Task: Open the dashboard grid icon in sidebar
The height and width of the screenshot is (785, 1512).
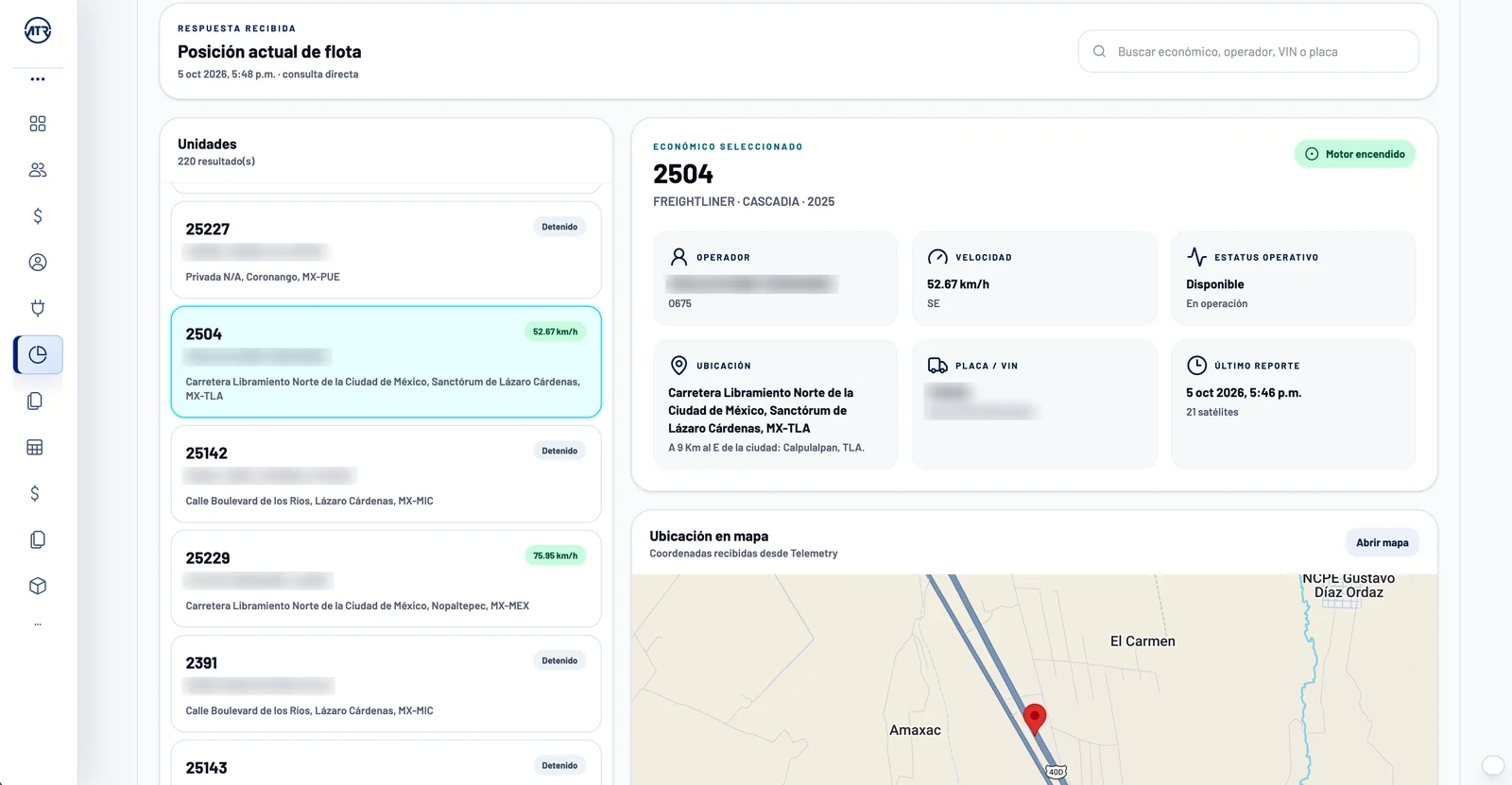Action: [38, 124]
